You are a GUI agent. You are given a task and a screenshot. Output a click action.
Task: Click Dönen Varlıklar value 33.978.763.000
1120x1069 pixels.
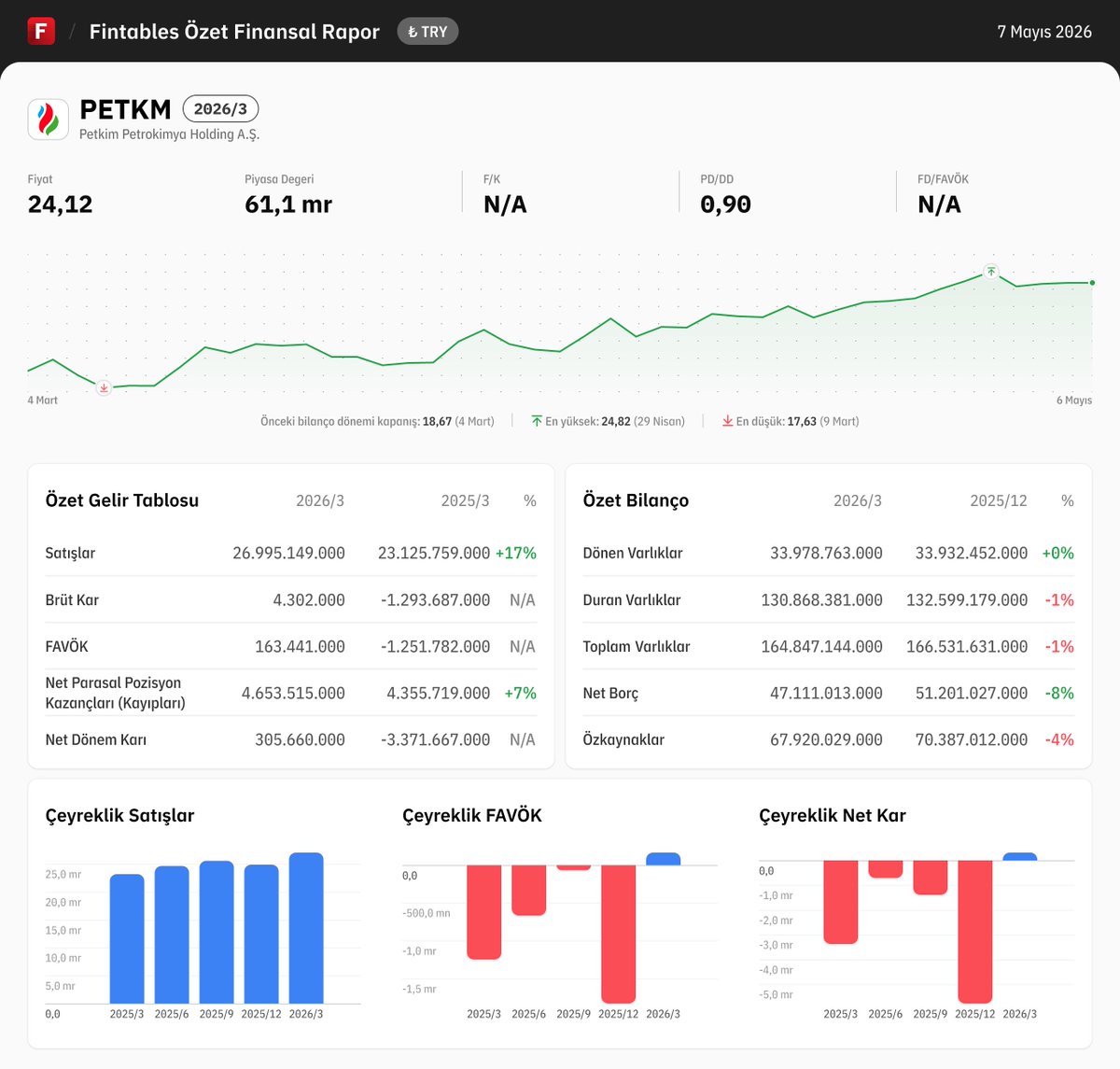click(x=826, y=553)
